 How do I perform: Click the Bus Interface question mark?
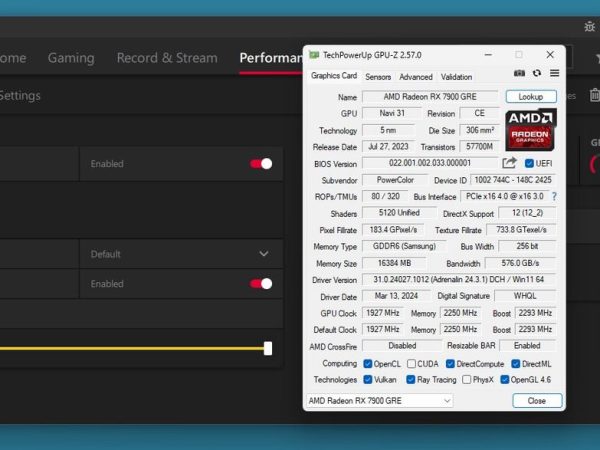click(554, 197)
